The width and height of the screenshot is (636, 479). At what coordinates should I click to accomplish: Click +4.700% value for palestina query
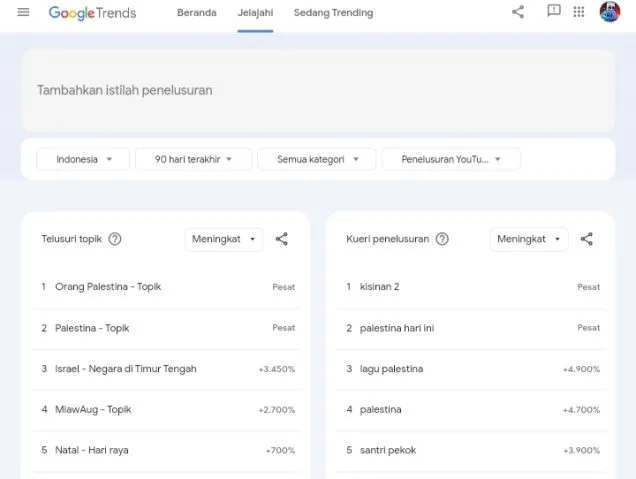tap(581, 410)
